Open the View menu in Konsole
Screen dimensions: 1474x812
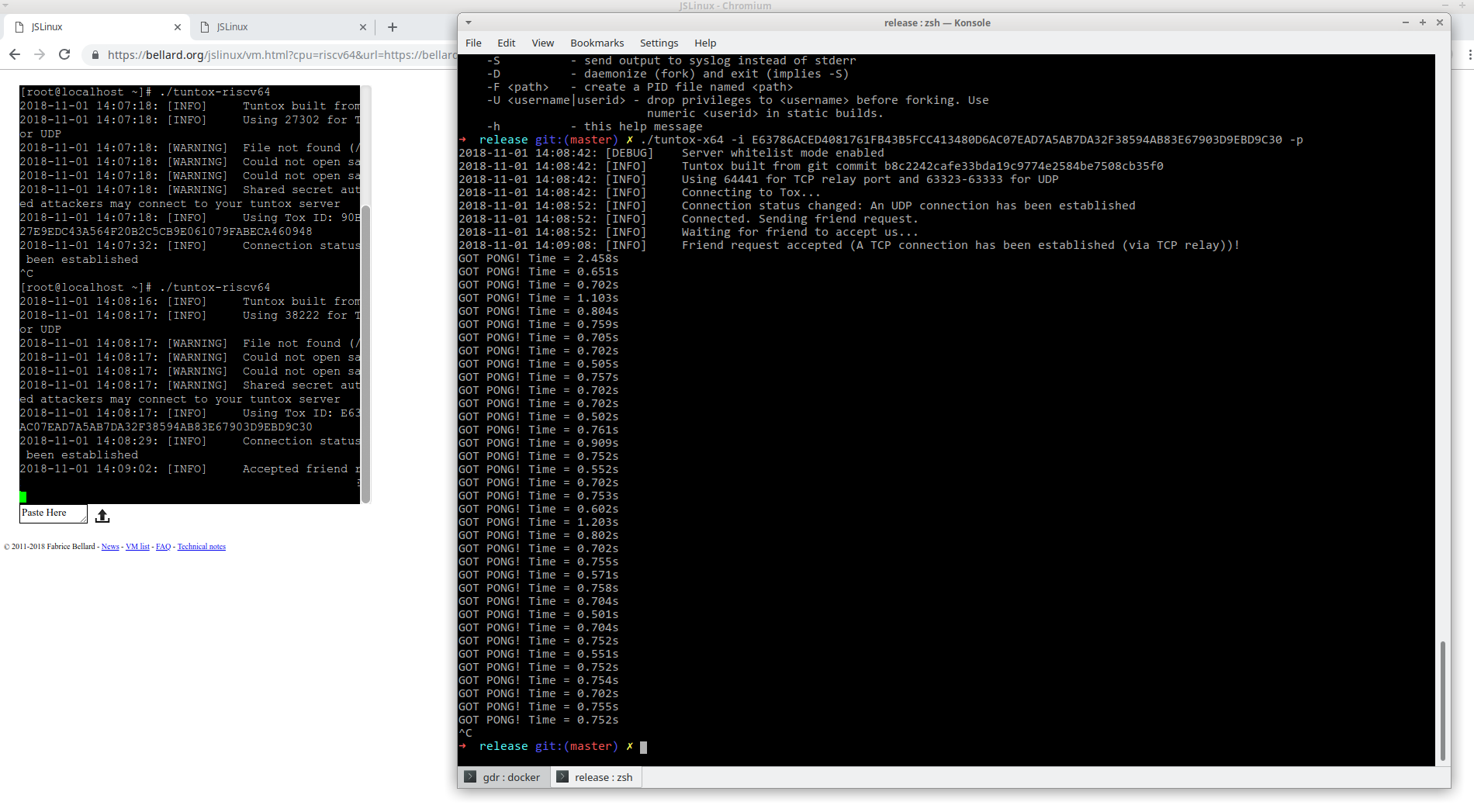click(x=542, y=43)
